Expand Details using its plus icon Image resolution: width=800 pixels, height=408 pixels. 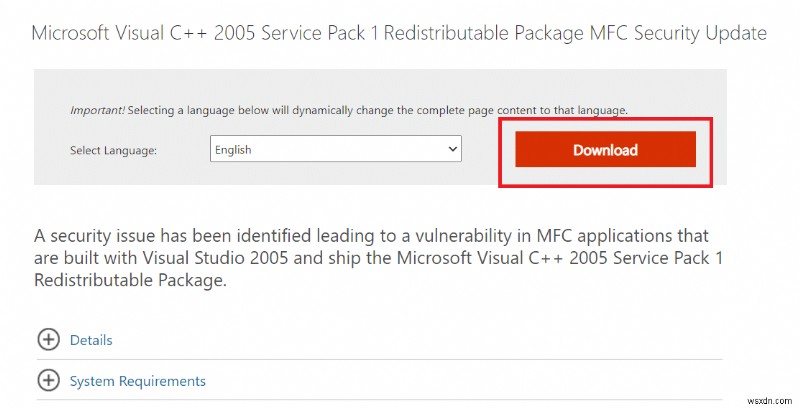pos(48,340)
